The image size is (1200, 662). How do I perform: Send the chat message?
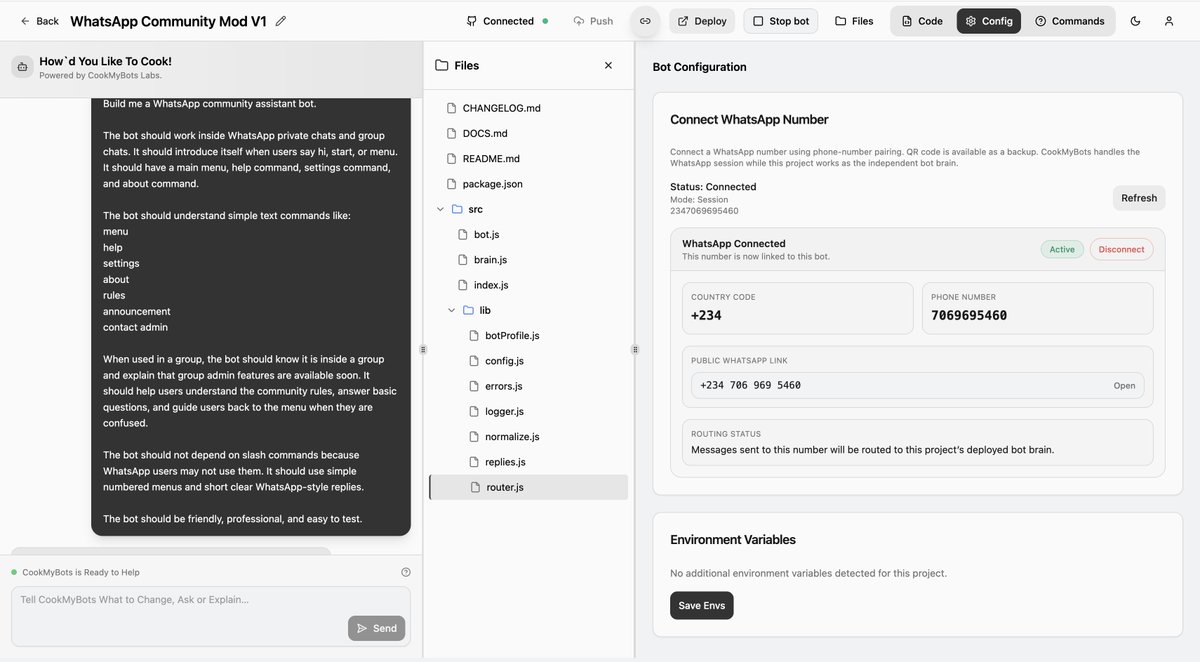coord(376,628)
